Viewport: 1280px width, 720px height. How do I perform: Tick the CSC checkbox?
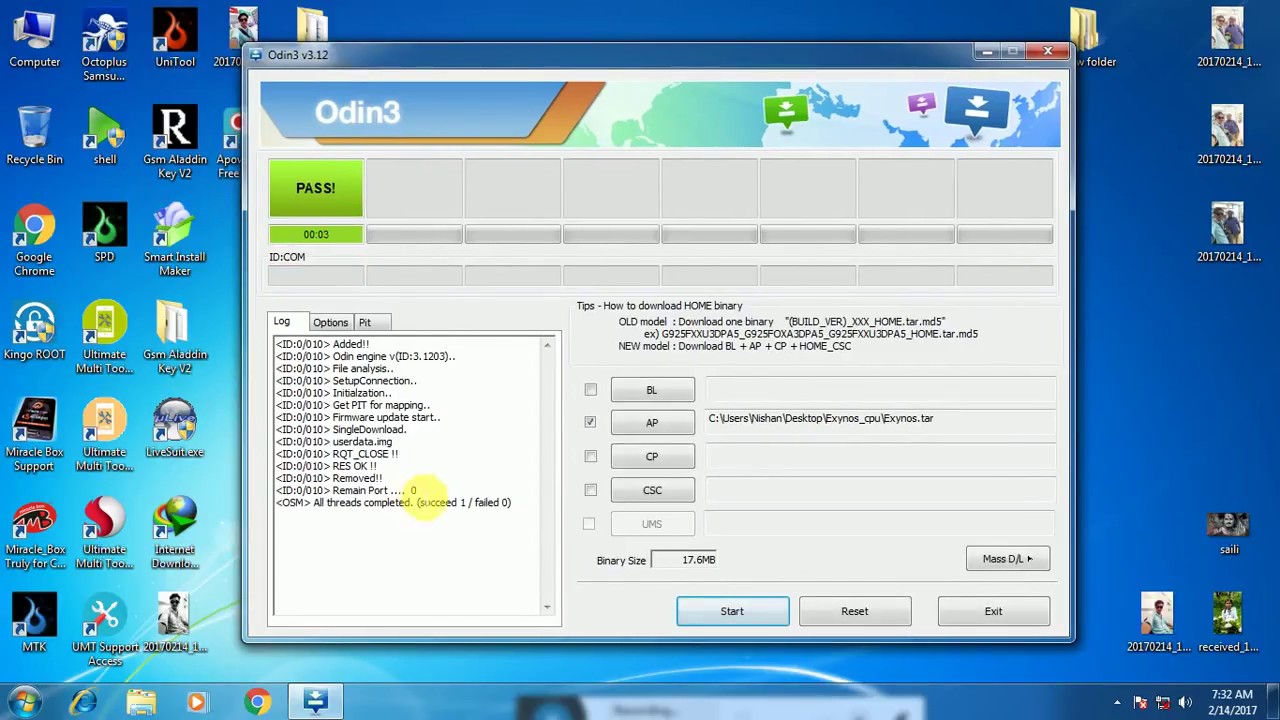click(x=590, y=490)
